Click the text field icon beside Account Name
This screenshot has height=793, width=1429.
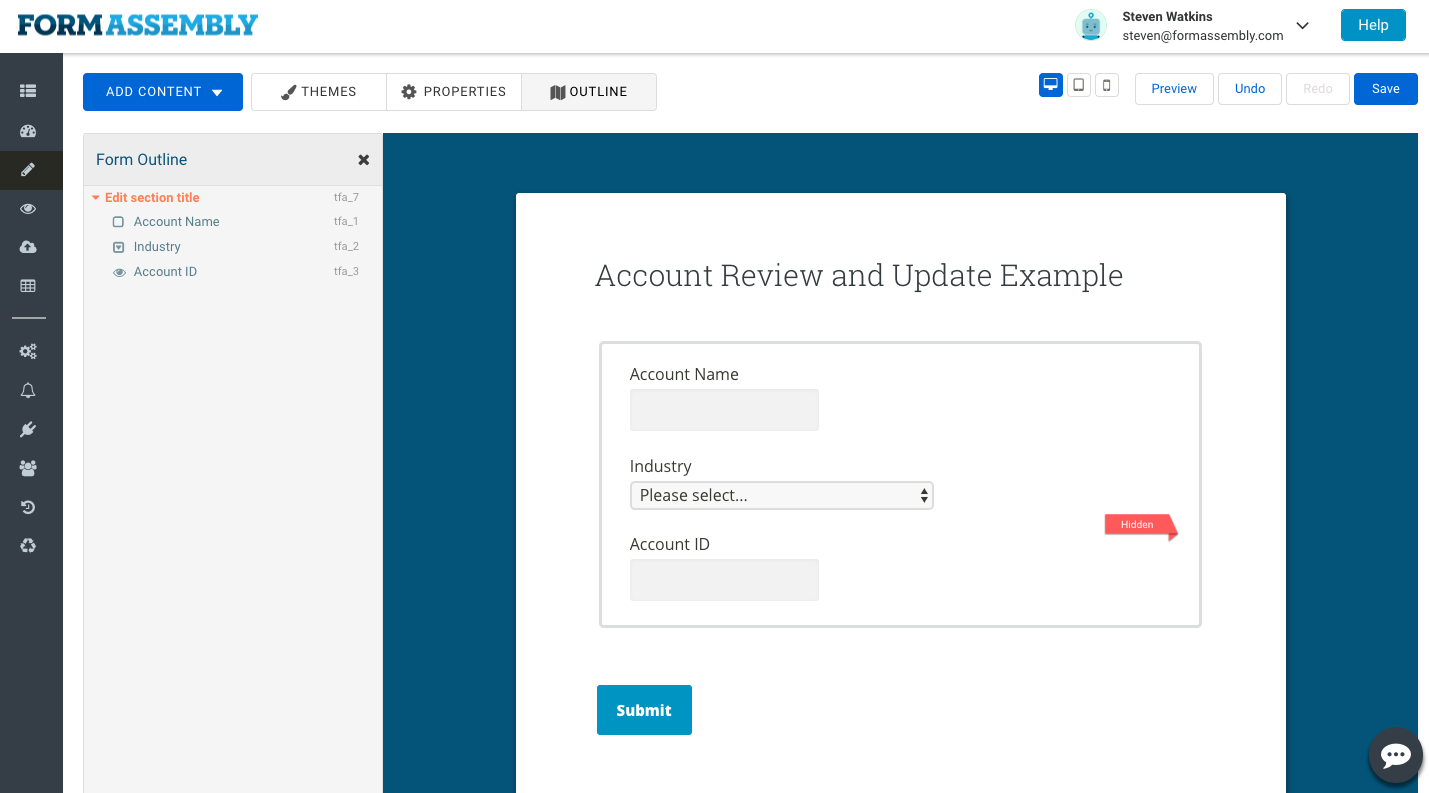(x=118, y=222)
